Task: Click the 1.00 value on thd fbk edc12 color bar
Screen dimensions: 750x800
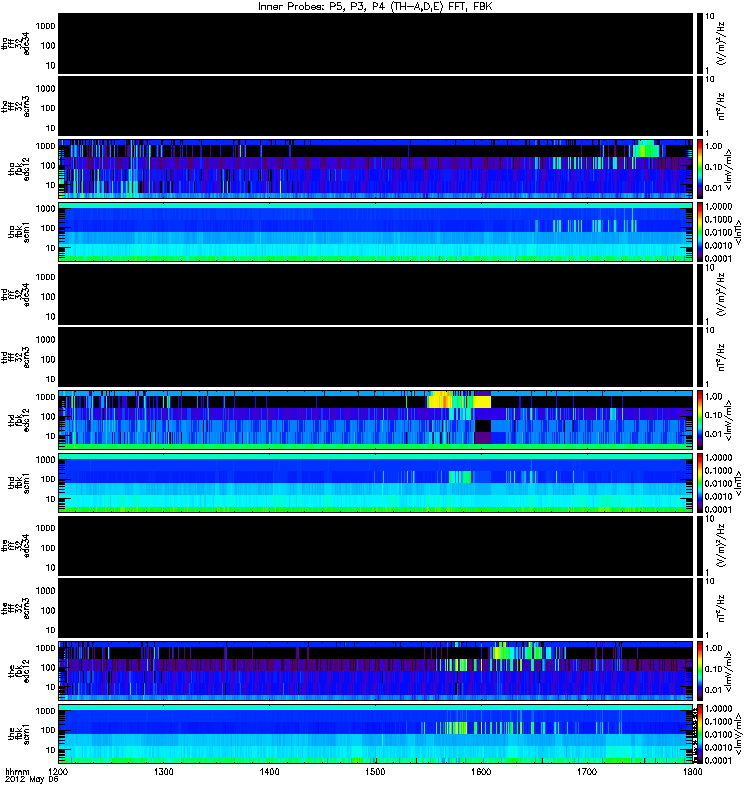Action: point(714,396)
